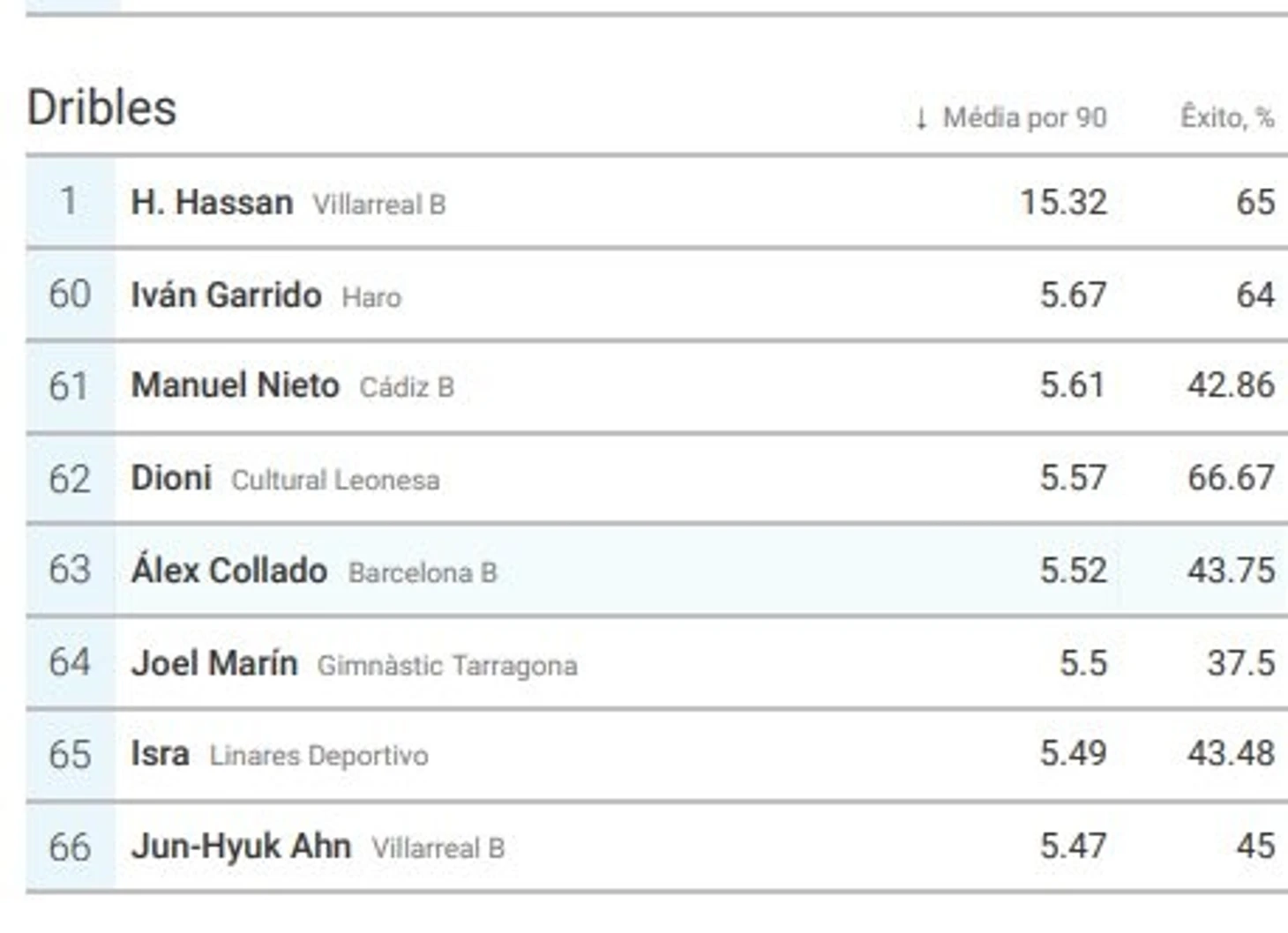This screenshot has height=933, width=1288.
Task: Sort by the Êxito, % column header
Action: (1226, 117)
